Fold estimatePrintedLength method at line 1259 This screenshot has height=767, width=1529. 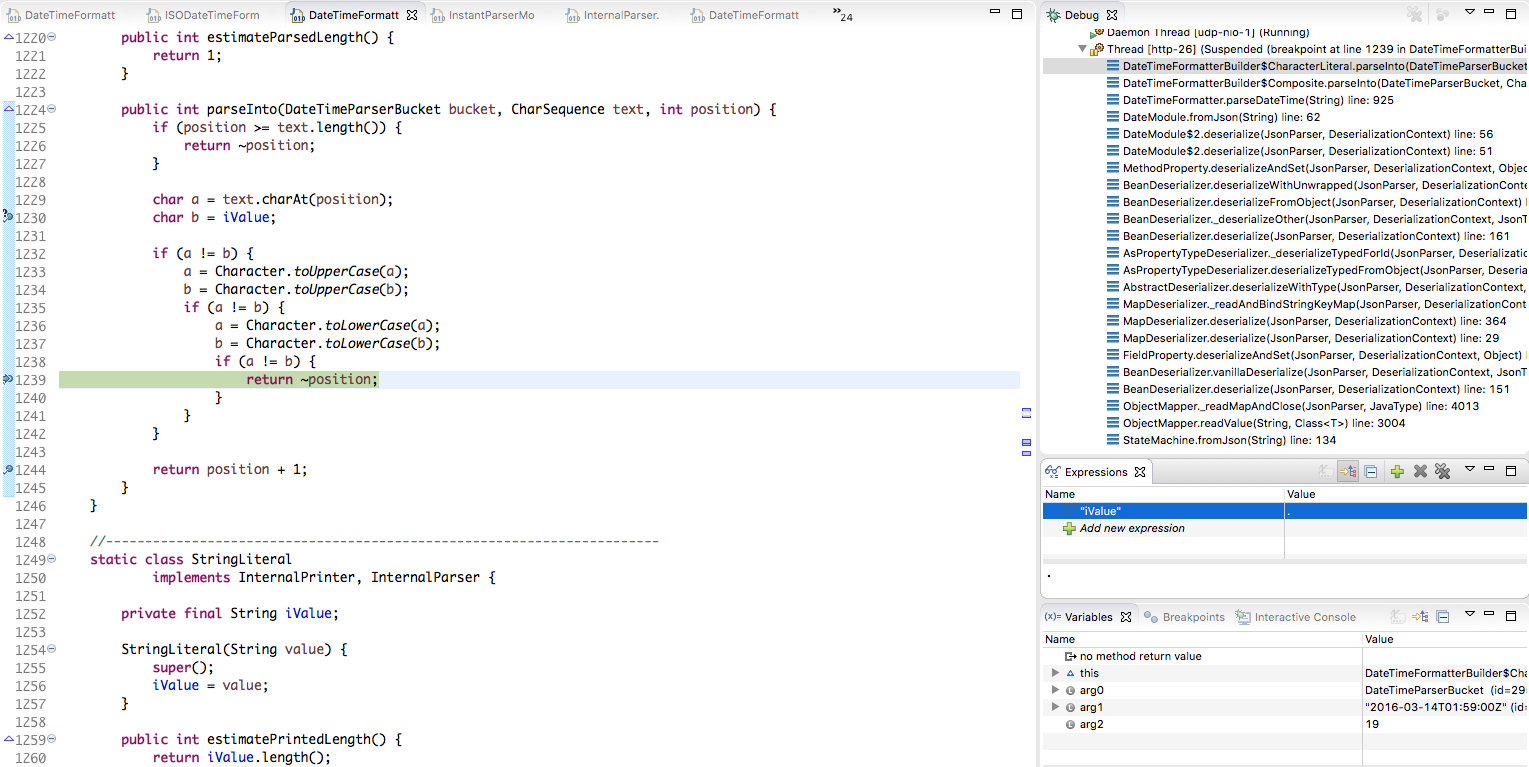(52, 739)
